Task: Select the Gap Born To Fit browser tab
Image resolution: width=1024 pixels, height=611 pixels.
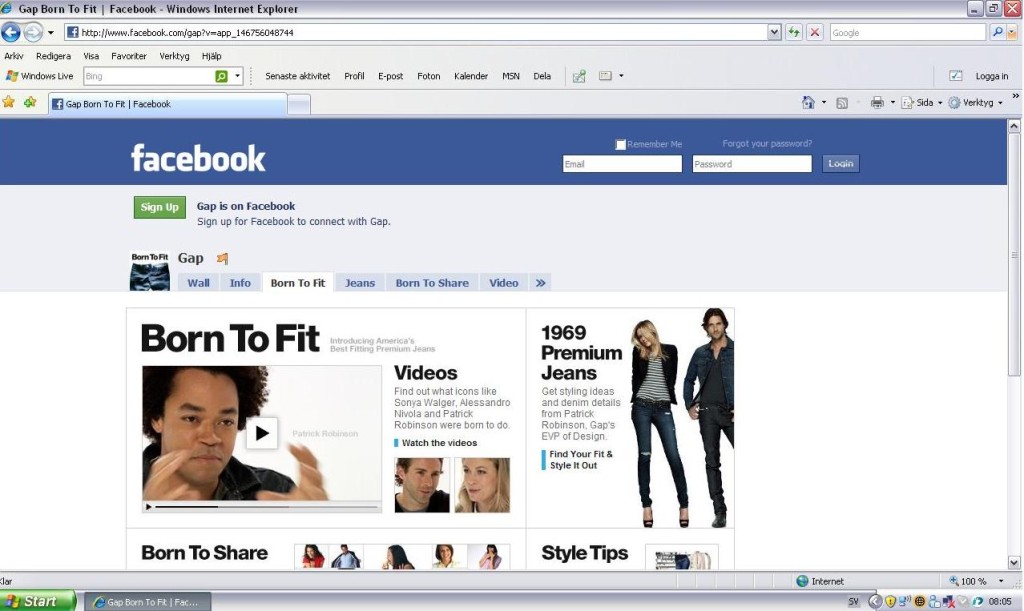Action: tap(168, 104)
